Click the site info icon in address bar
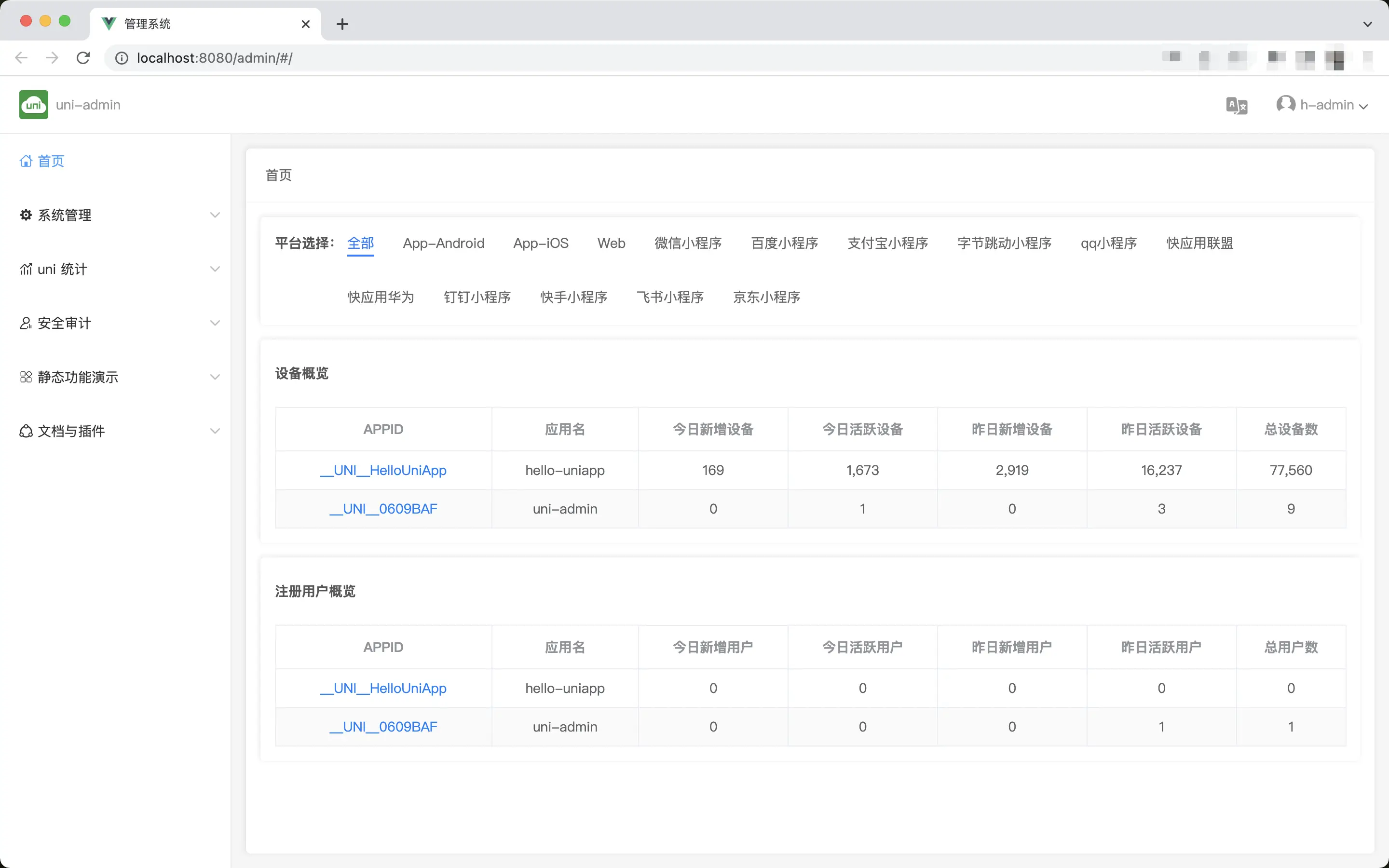This screenshot has width=1389, height=868. tap(122, 58)
